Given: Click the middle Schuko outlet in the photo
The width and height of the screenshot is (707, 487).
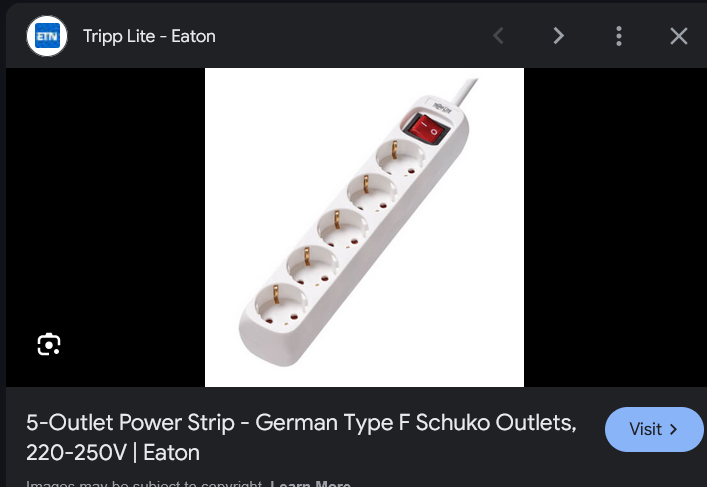Looking at the screenshot, I should pos(343,230).
